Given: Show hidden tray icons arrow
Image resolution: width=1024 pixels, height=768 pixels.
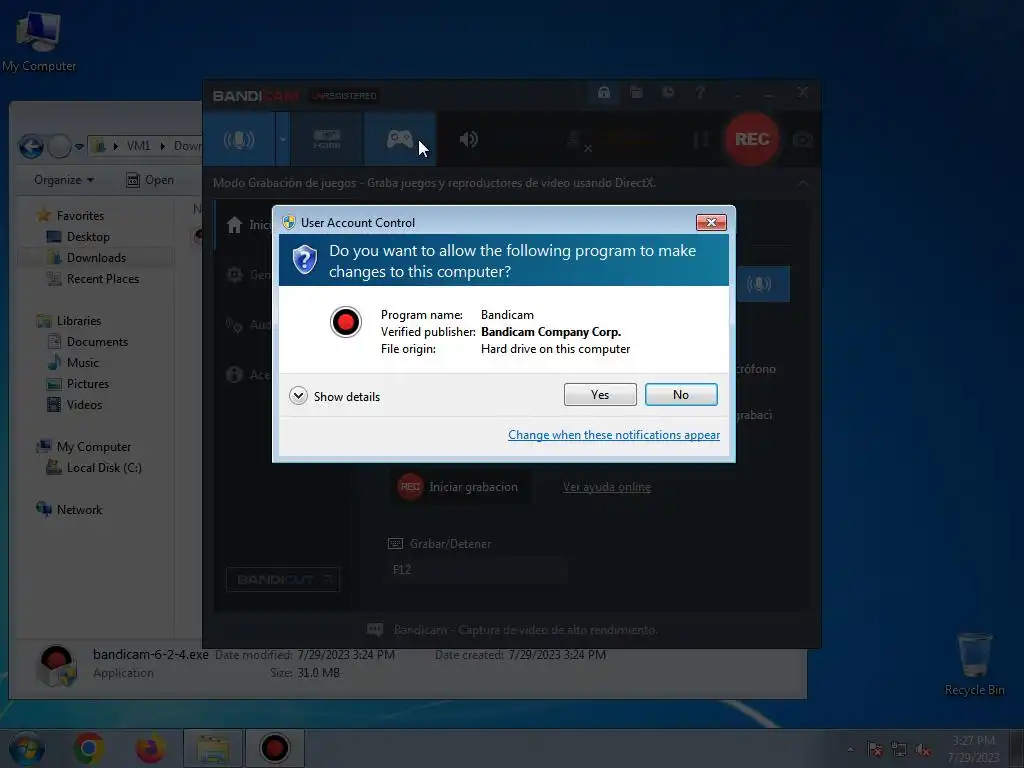Looking at the screenshot, I should [x=850, y=750].
